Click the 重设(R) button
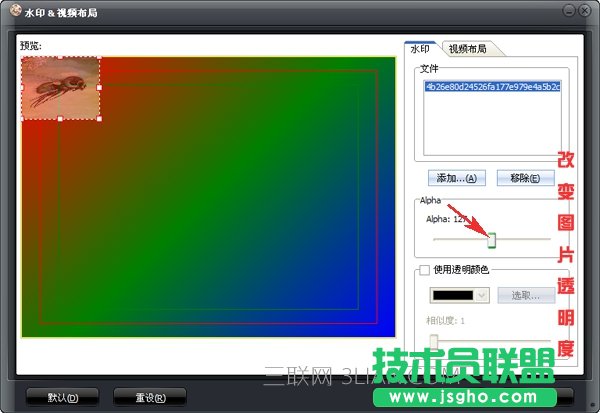 tap(150, 397)
